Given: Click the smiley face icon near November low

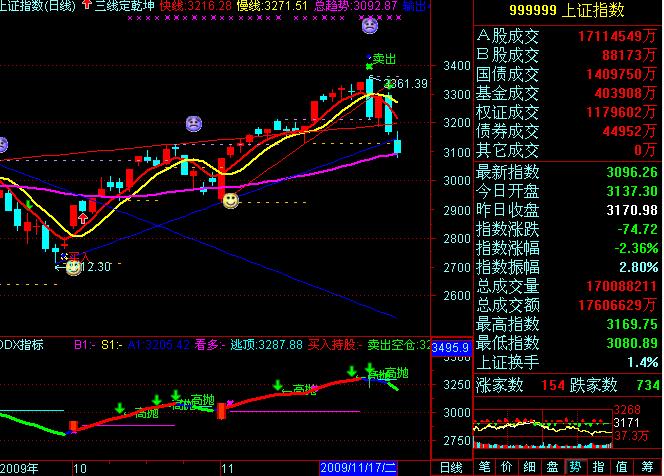Looking at the screenshot, I should click(231, 201).
